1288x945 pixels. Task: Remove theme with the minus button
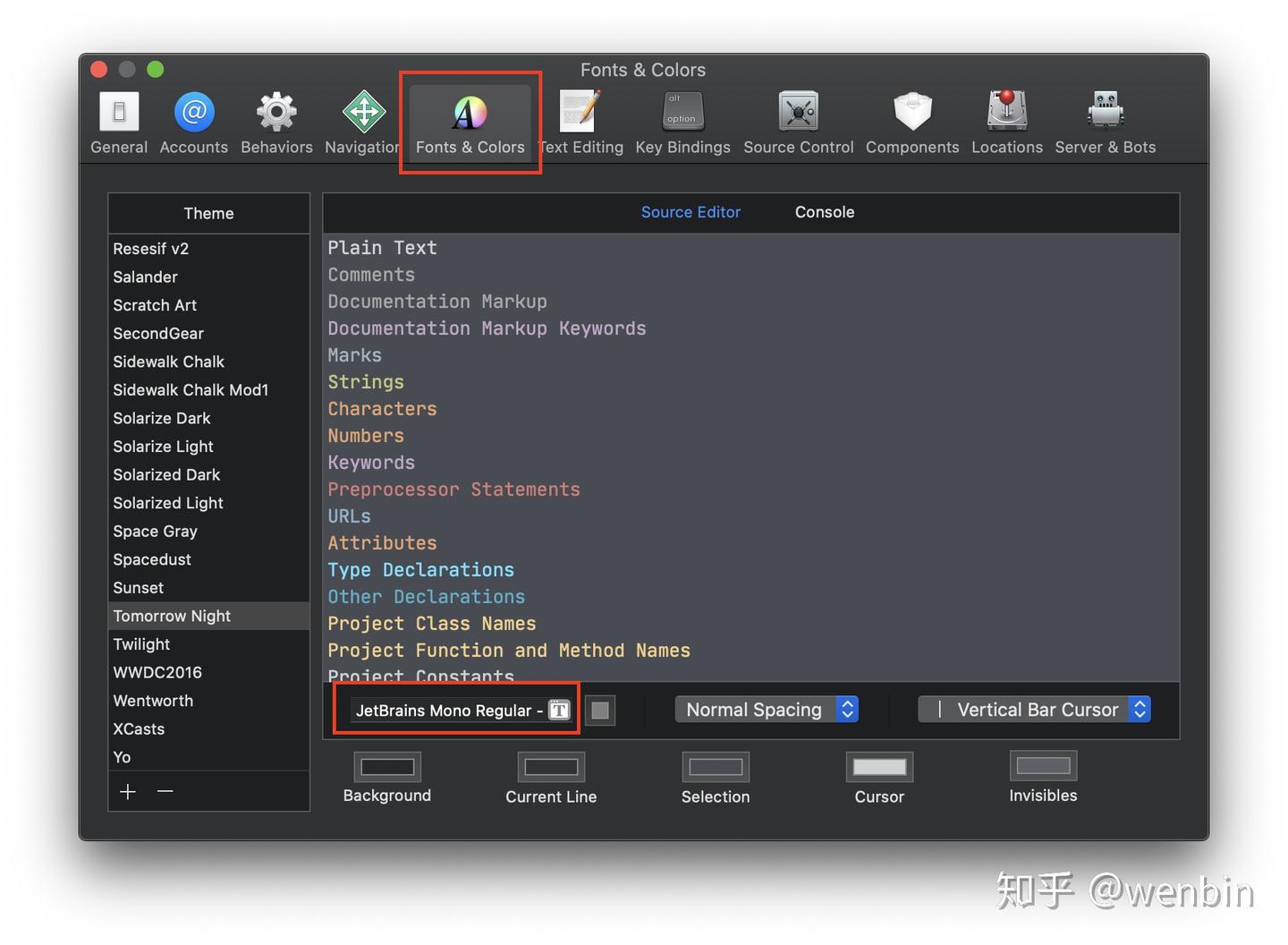tap(165, 791)
